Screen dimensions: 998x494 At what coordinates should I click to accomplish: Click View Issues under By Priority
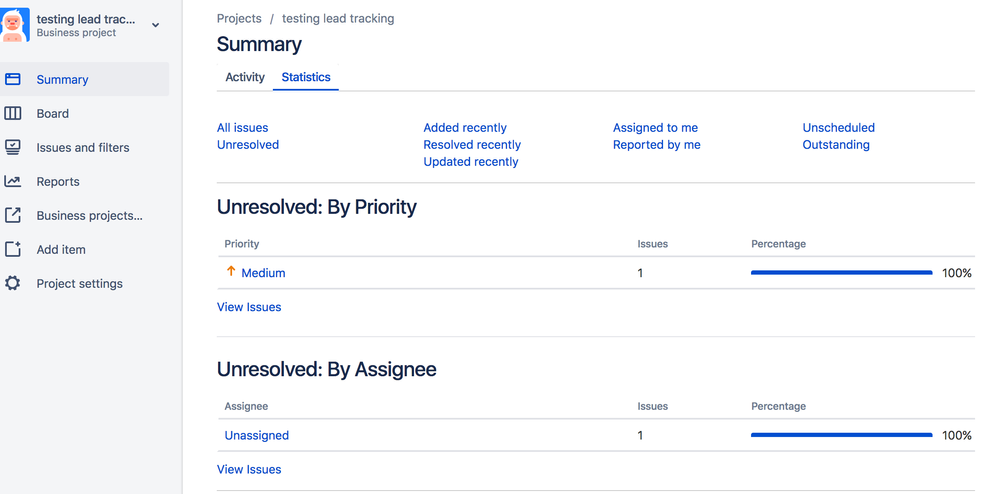pos(249,307)
